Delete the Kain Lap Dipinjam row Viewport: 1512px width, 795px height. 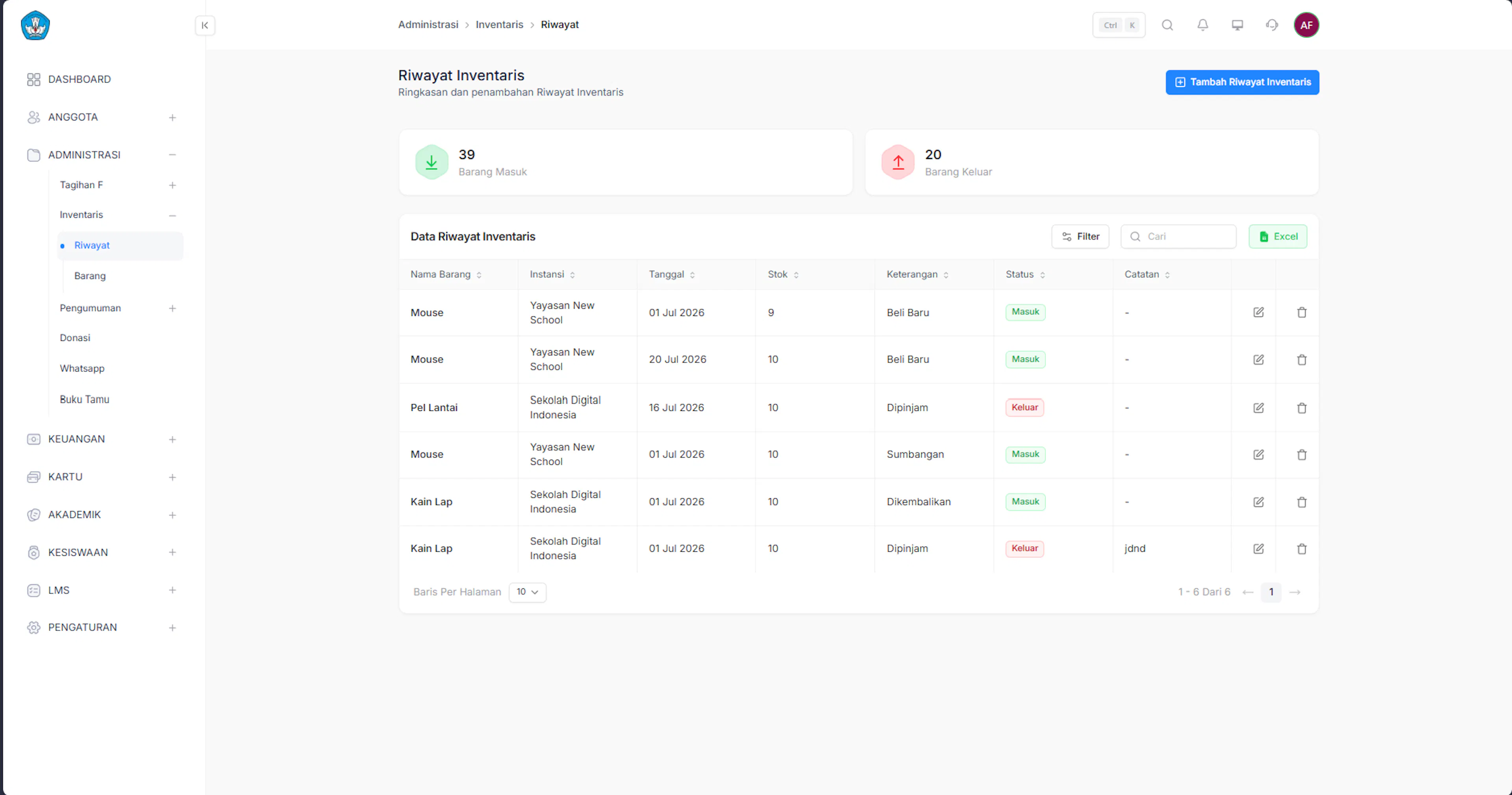coord(1301,549)
